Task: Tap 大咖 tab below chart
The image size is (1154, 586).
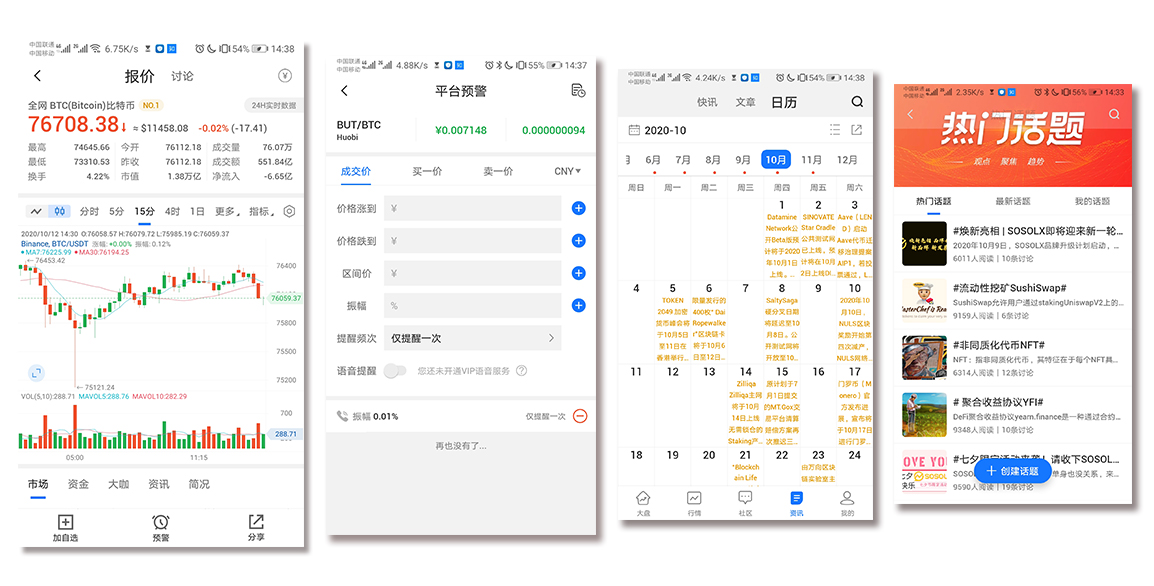Action: pyautogui.click(x=118, y=484)
